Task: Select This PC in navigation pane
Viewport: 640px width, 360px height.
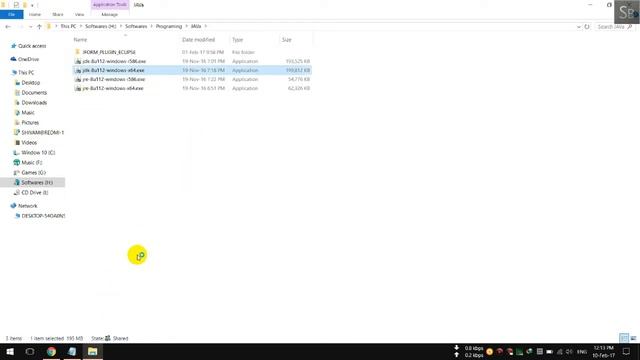Action: coord(26,72)
